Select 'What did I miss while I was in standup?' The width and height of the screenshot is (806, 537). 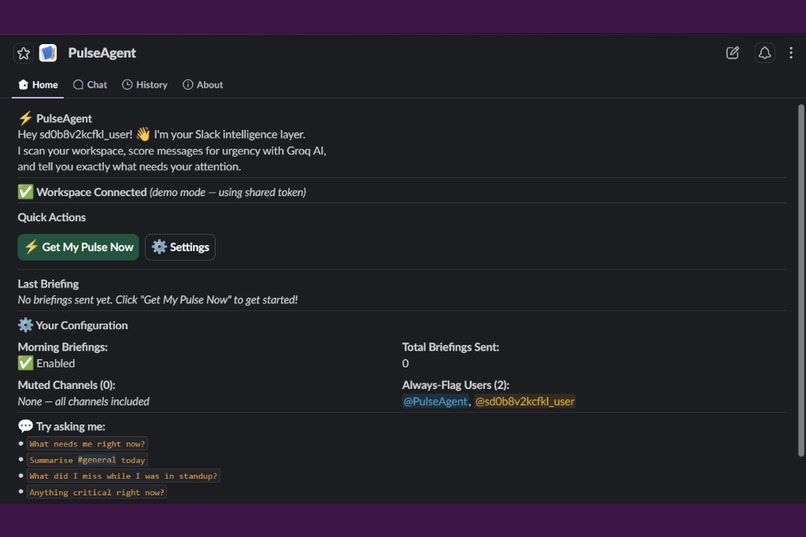point(123,476)
